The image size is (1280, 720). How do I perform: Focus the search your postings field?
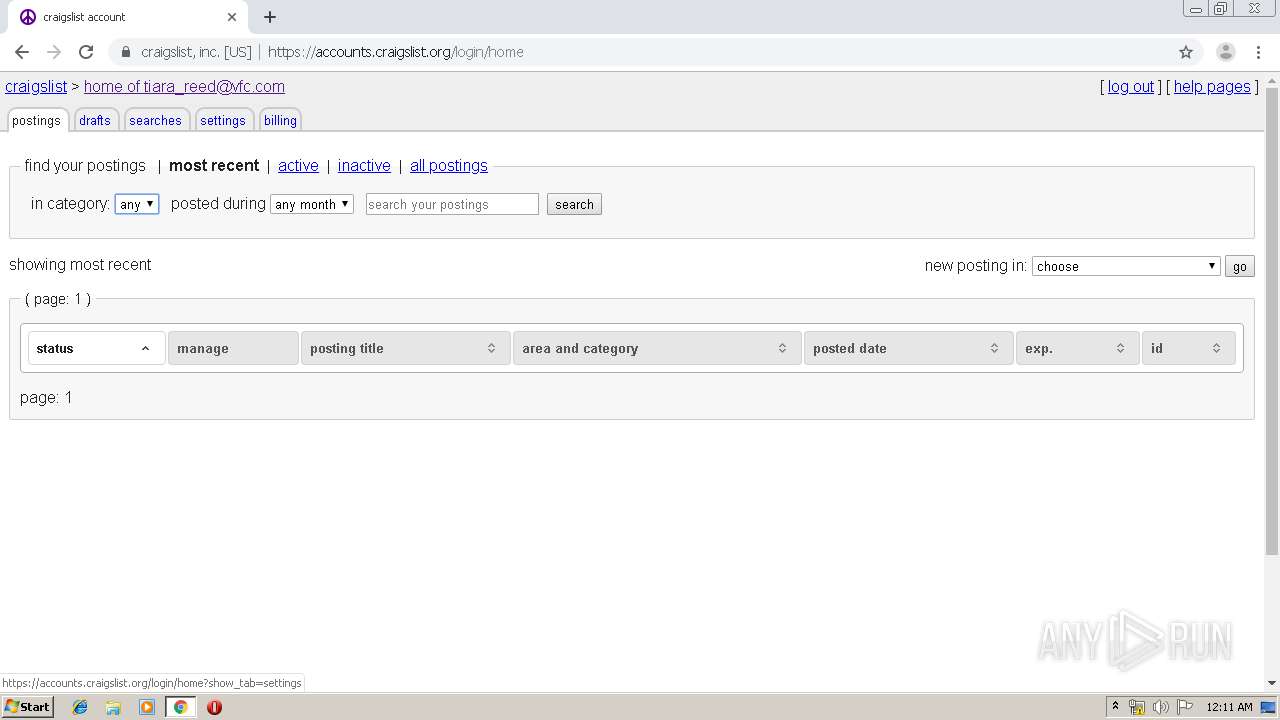pyautogui.click(x=452, y=204)
